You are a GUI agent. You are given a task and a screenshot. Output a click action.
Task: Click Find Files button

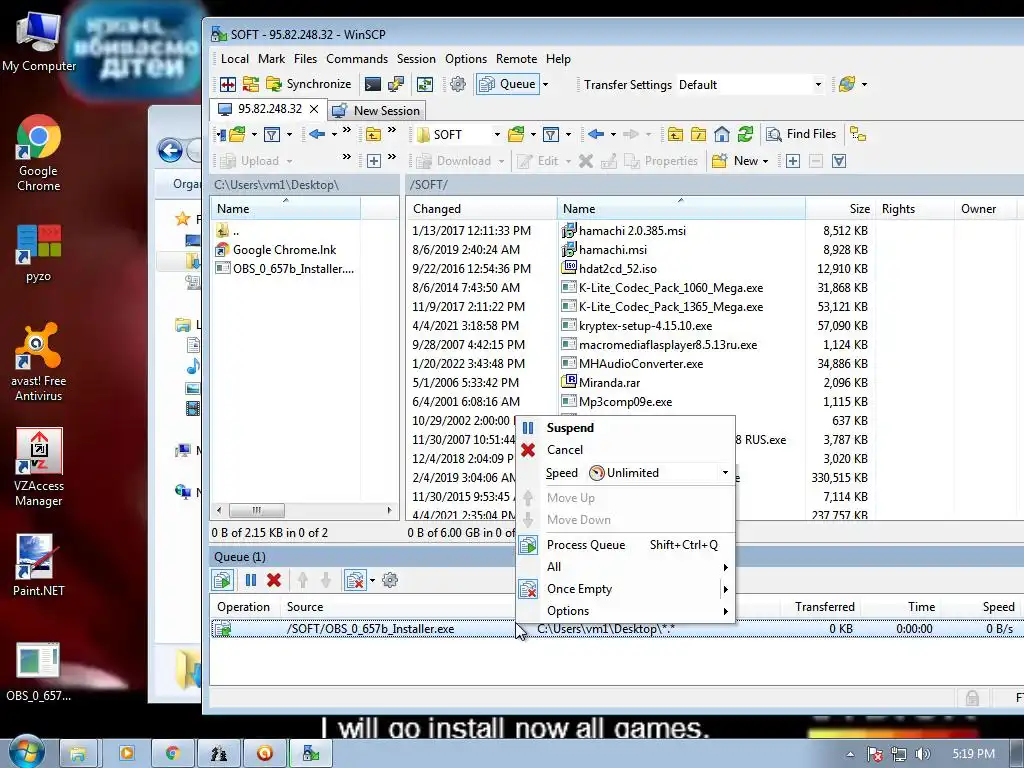(801, 134)
